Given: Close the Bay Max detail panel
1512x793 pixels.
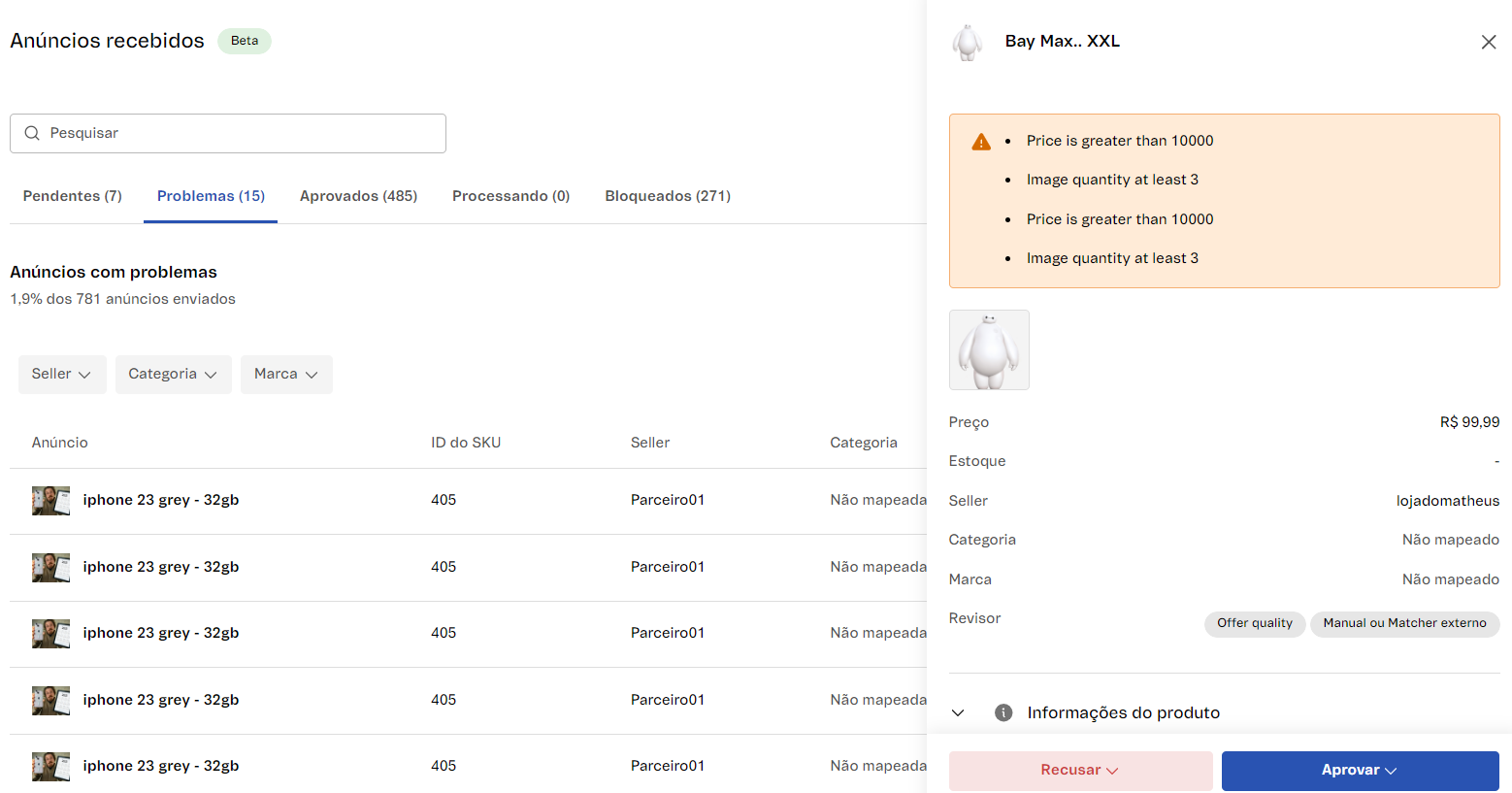Looking at the screenshot, I should coord(1489,42).
